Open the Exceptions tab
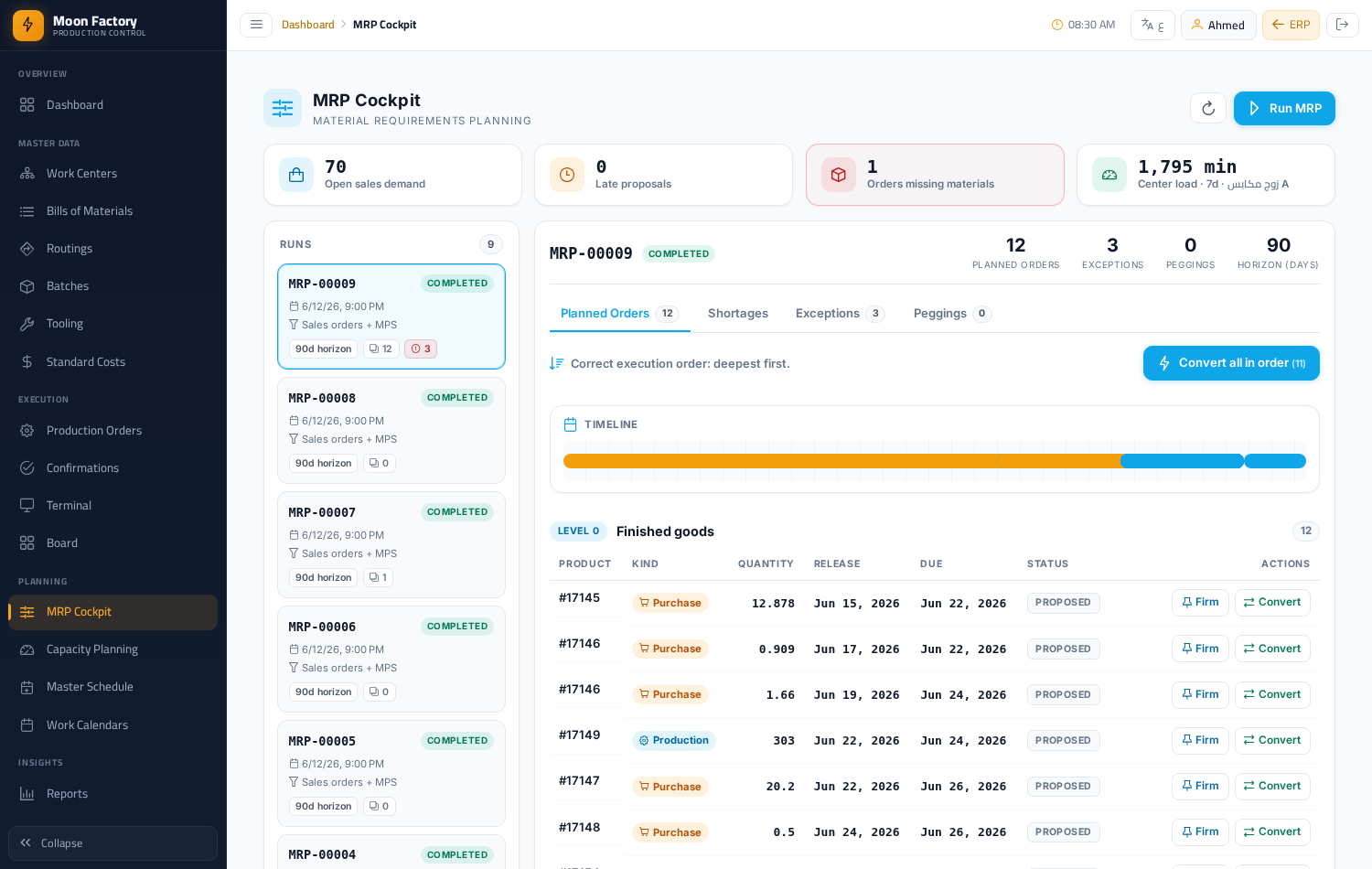 click(x=840, y=314)
